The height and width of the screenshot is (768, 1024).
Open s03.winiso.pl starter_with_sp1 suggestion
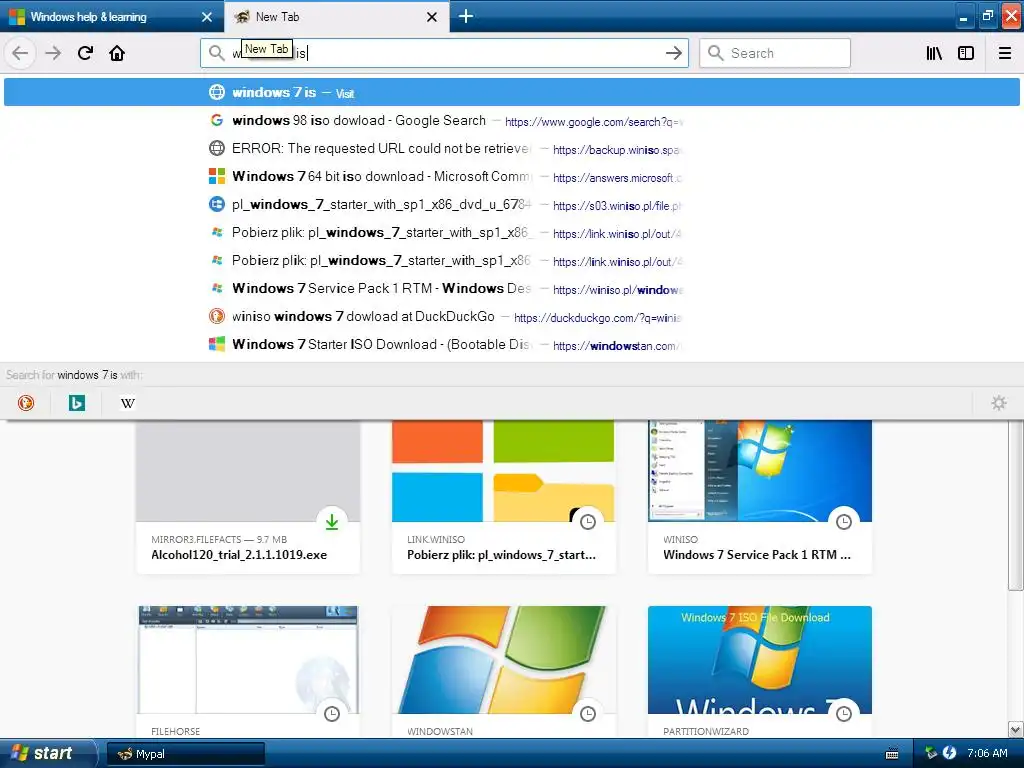tap(511, 204)
